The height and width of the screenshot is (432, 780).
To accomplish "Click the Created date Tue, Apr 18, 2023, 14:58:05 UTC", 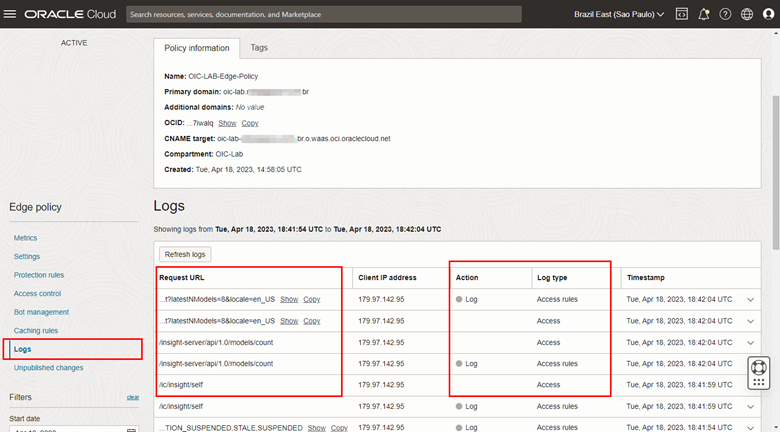I will 249,170.
